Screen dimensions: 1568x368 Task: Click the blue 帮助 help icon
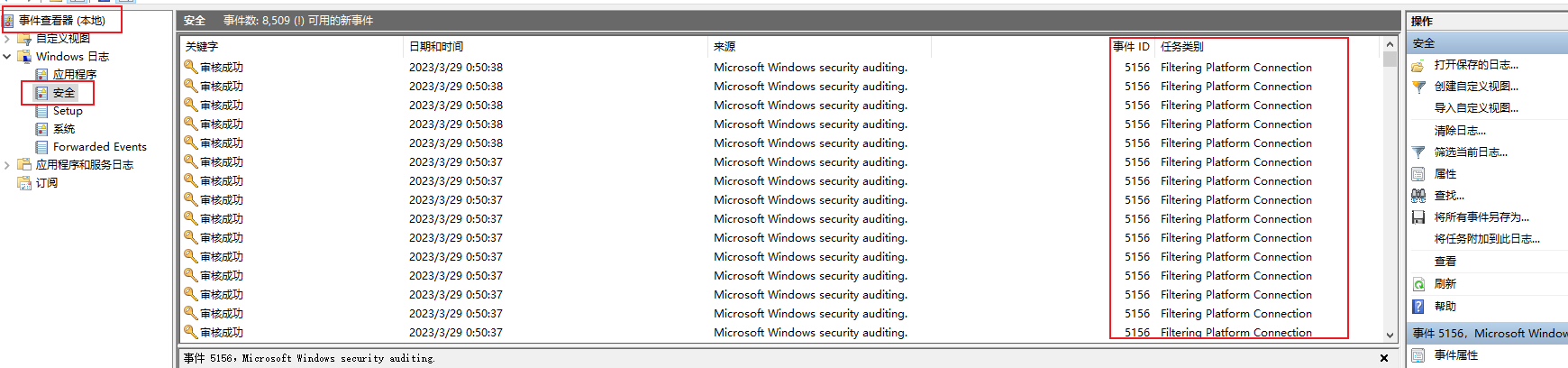point(1418,307)
